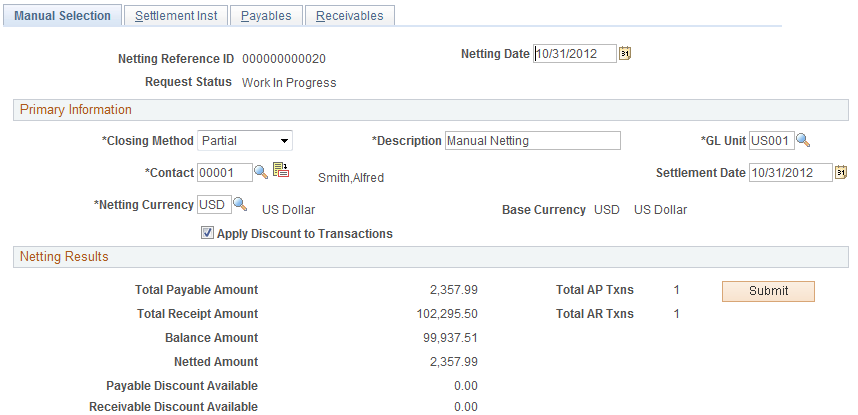Focus the Netting Date input field

[x=575, y=54]
